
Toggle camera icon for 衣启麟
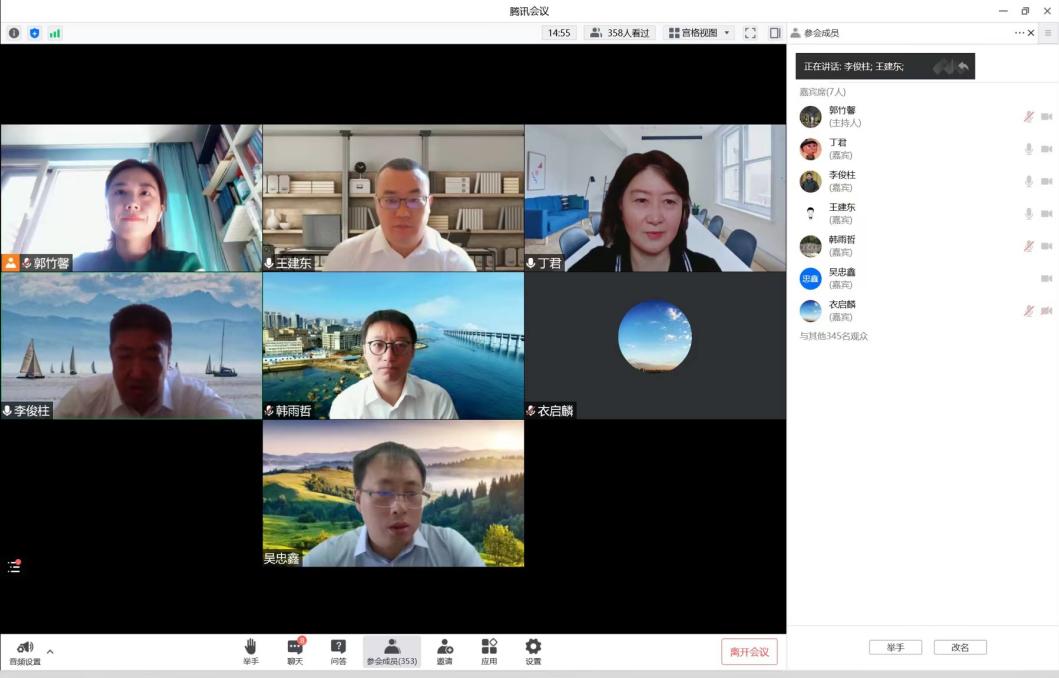(x=1046, y=311)
